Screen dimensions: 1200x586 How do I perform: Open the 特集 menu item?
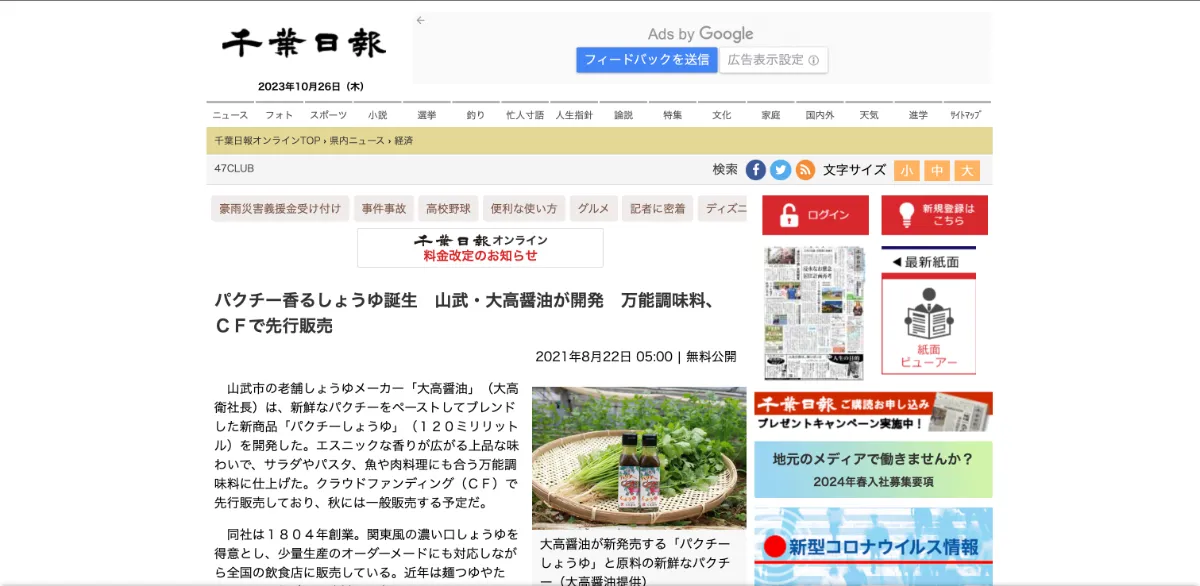coord(672,115)
